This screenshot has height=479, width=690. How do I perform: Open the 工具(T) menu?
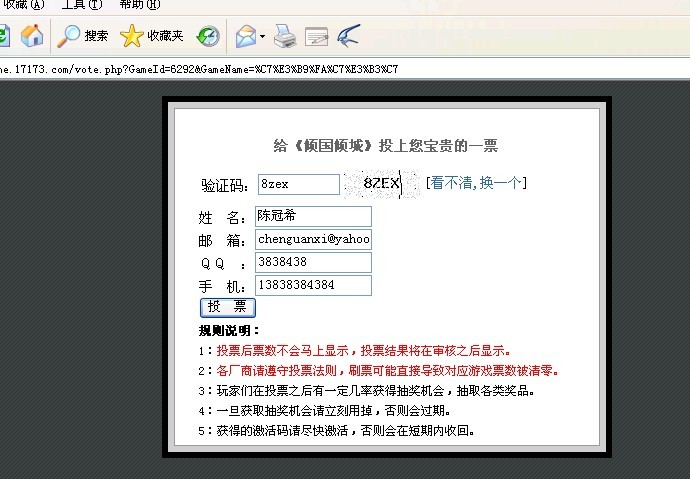tap(81, 4)
